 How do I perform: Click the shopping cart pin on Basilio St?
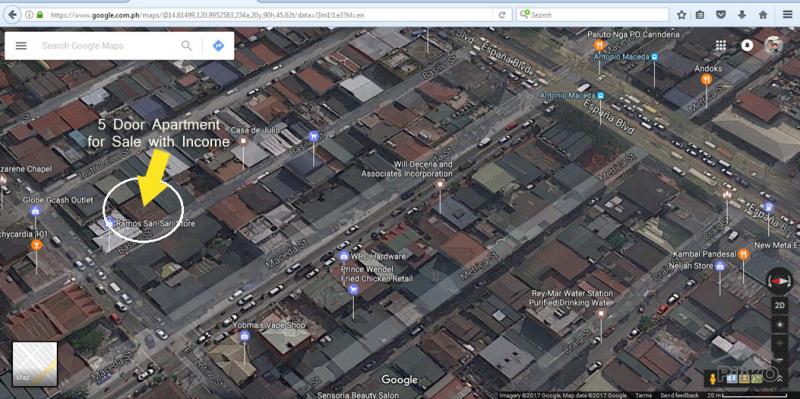click(313, 136)
